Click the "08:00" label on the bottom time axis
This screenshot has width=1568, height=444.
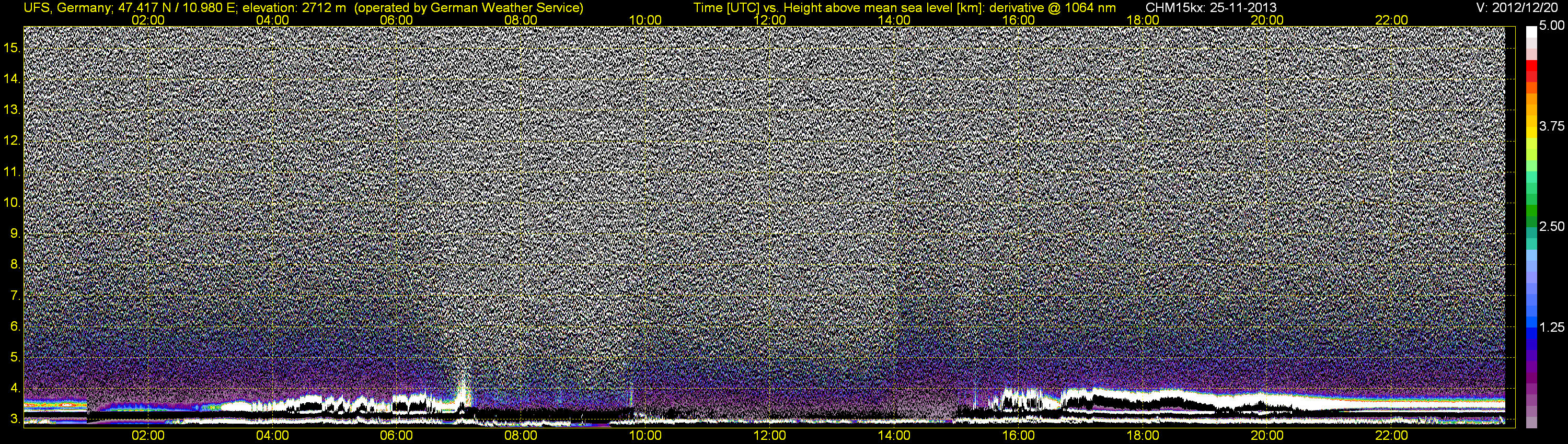tap(521, 436)
